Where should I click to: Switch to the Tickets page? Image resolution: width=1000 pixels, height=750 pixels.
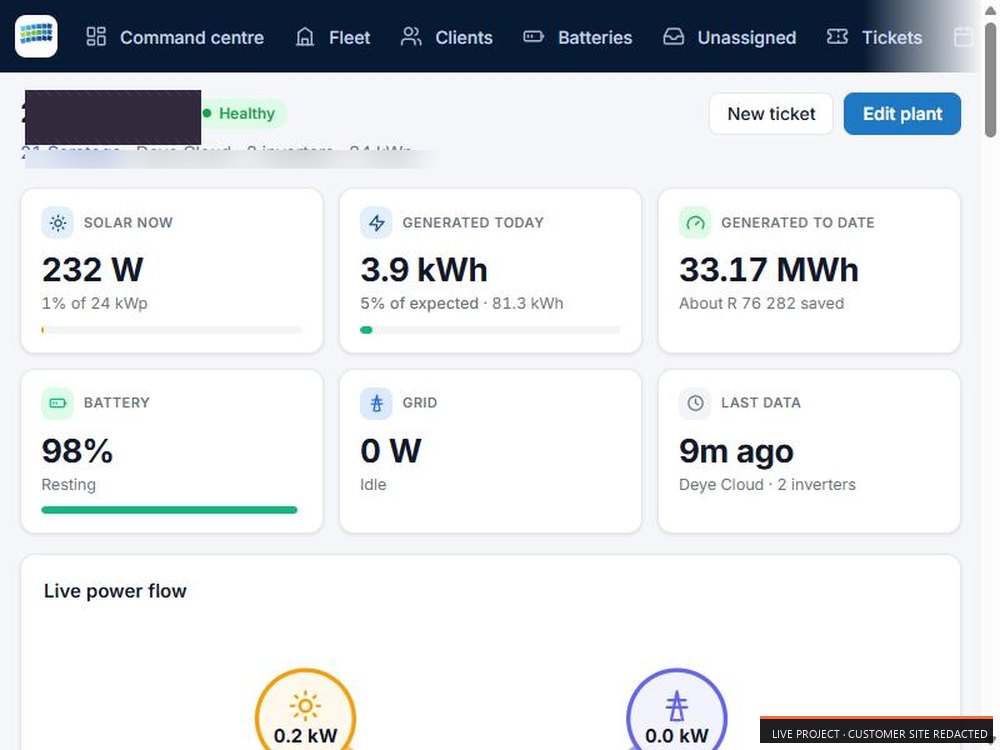pos(874,37)
